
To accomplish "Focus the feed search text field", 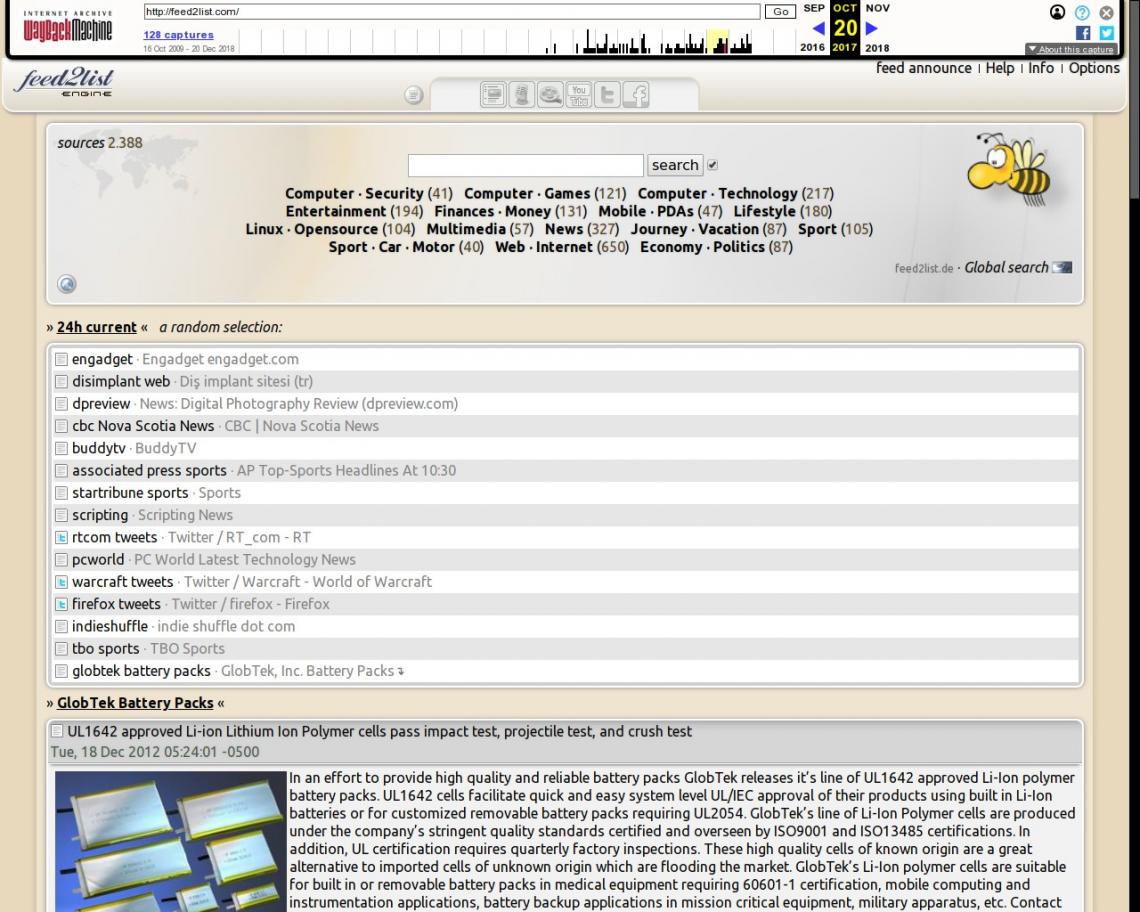I will (526, 165).
